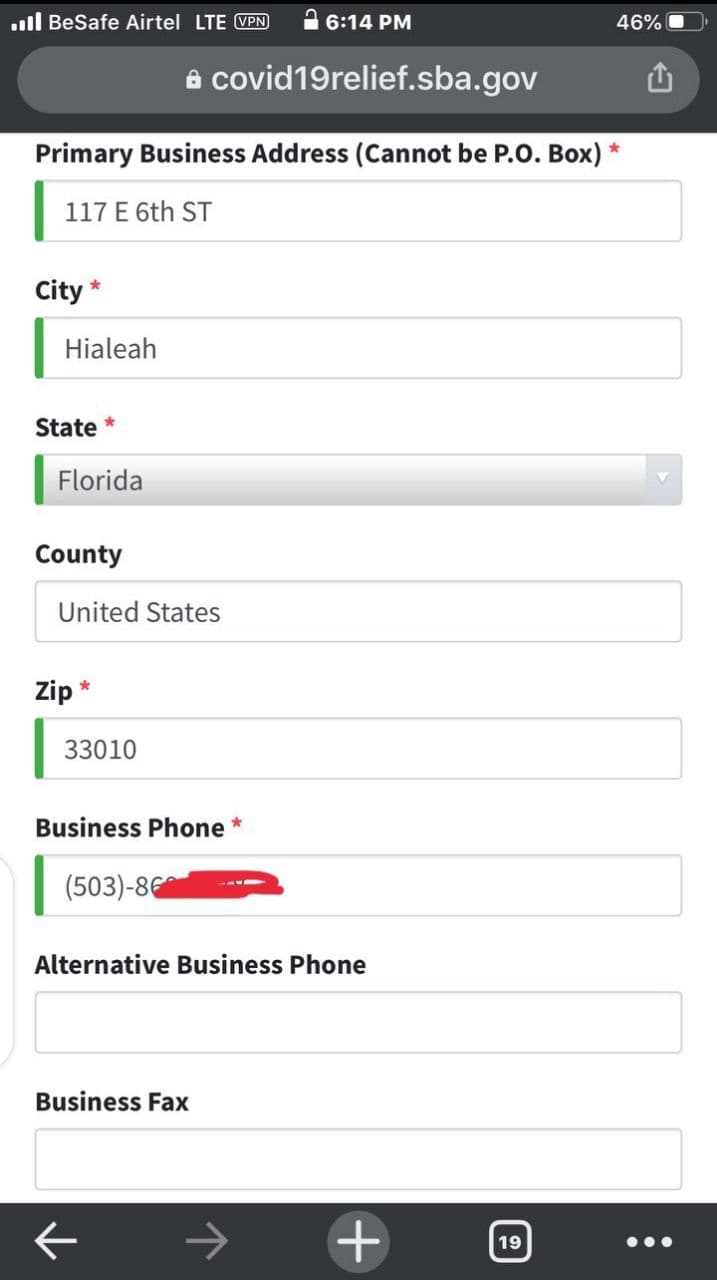Open the three-dot browser menu
This screenshot has width=717, height=1280.
pyautogui.click(x=649, y=1242)
